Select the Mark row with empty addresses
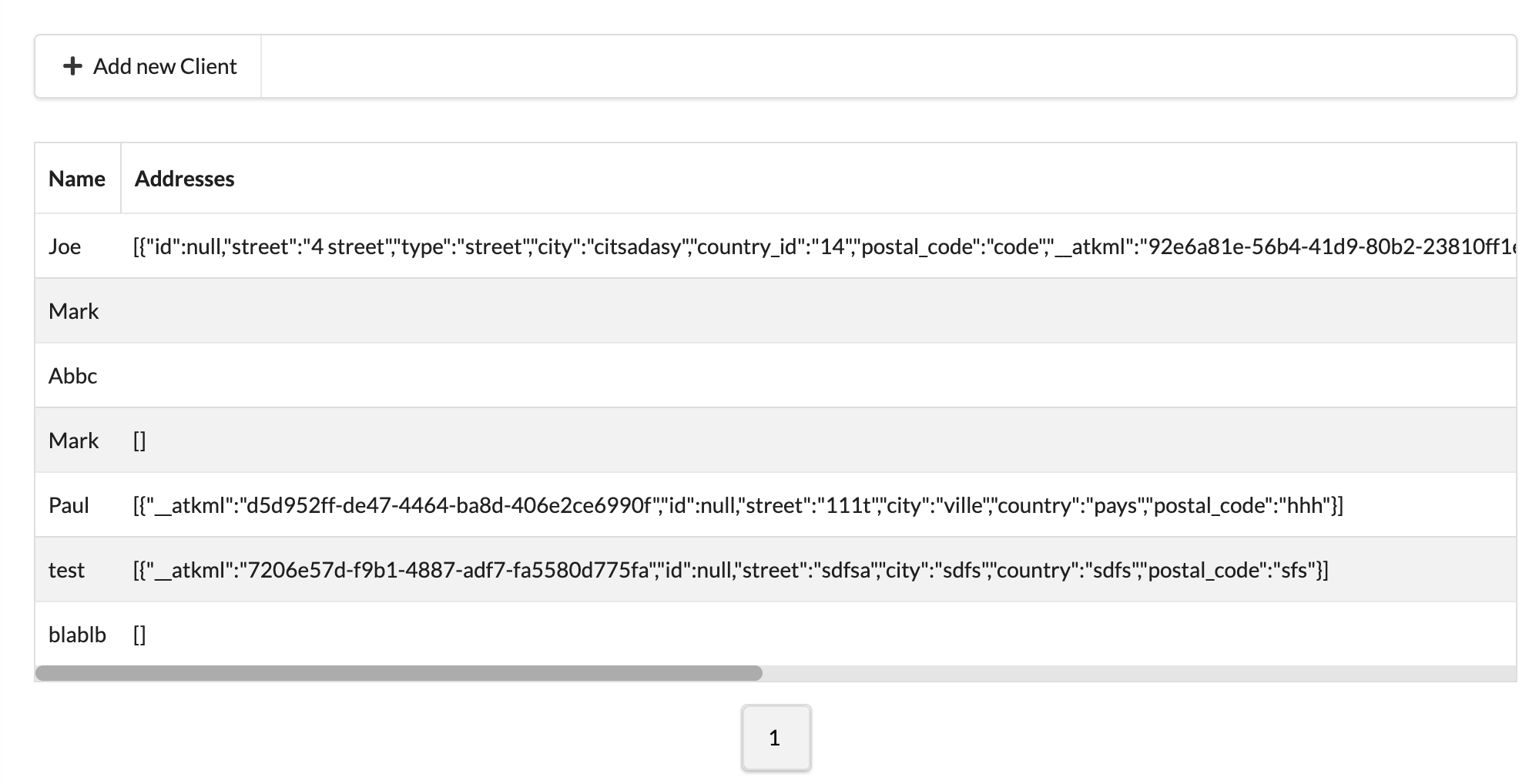 pos(73,440)
